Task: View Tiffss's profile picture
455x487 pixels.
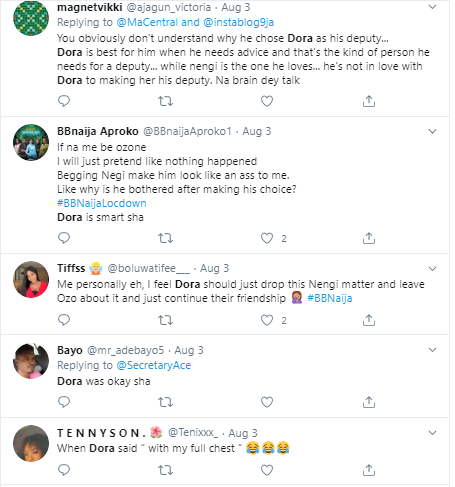Action: click(31, 279)
